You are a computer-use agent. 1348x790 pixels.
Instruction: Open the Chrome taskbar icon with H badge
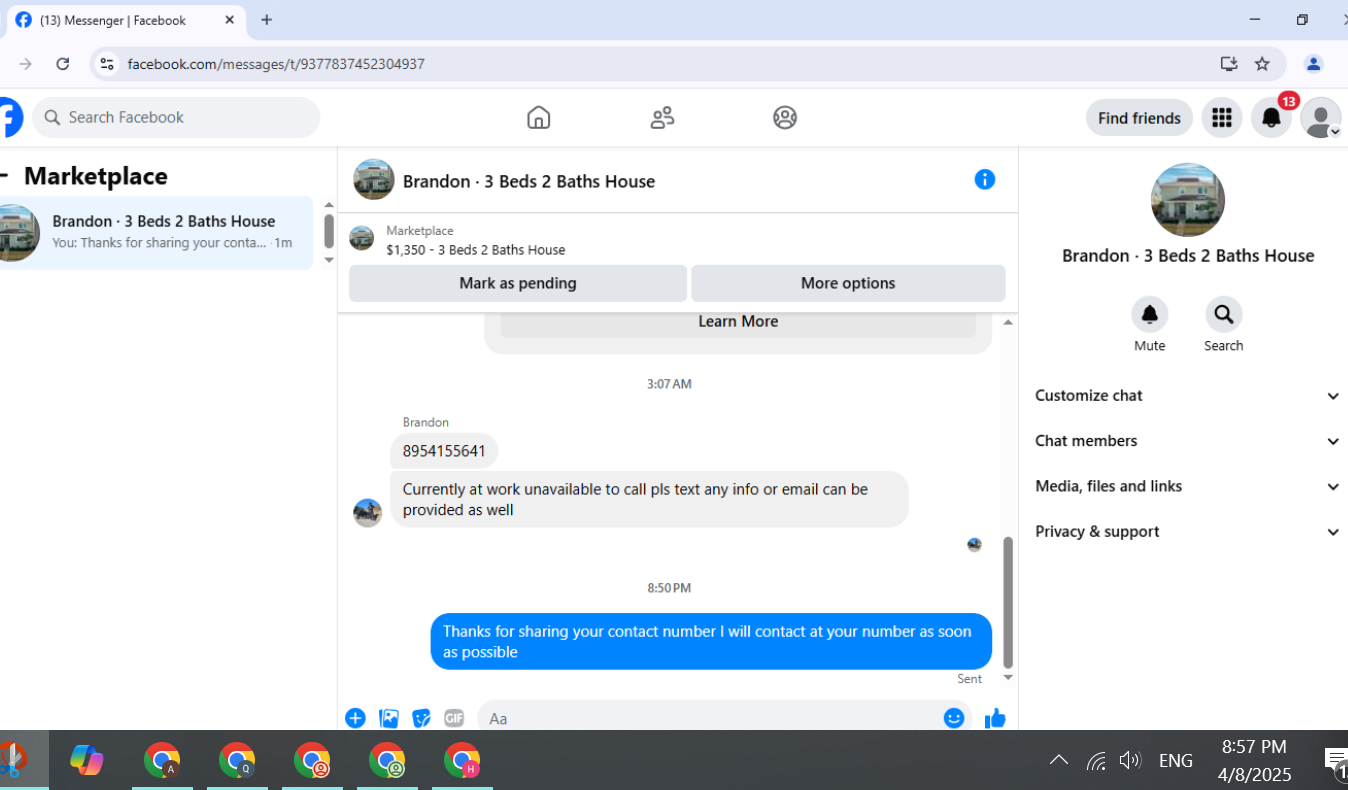point(462,761)
